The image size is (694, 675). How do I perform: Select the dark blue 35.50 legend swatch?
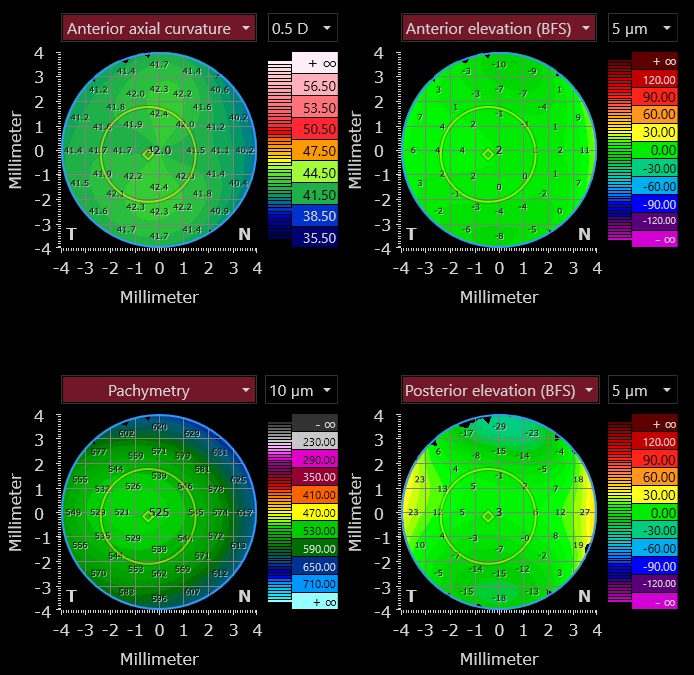tap(316, 238)
